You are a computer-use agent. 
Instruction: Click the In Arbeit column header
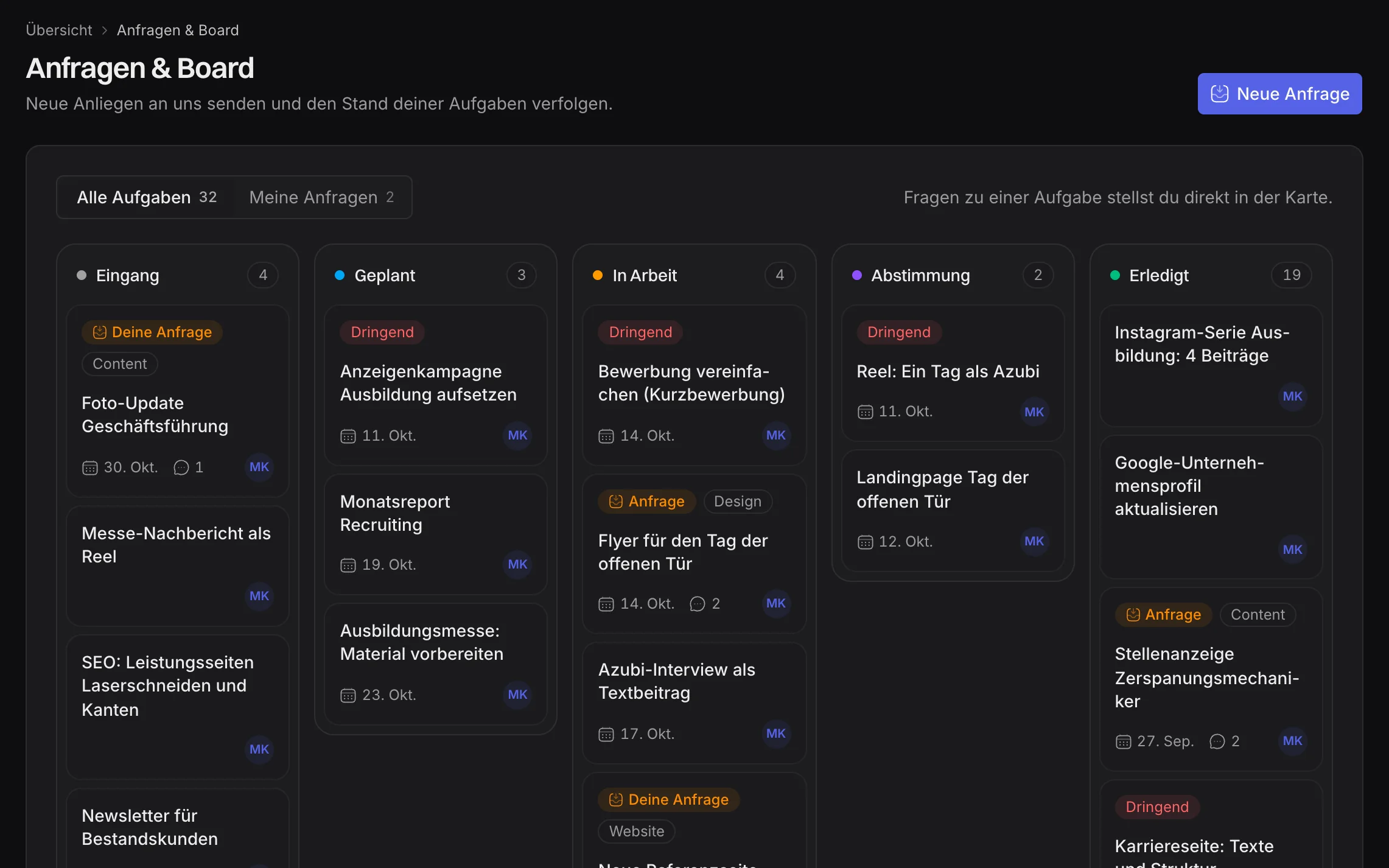[x=695, y=276]
